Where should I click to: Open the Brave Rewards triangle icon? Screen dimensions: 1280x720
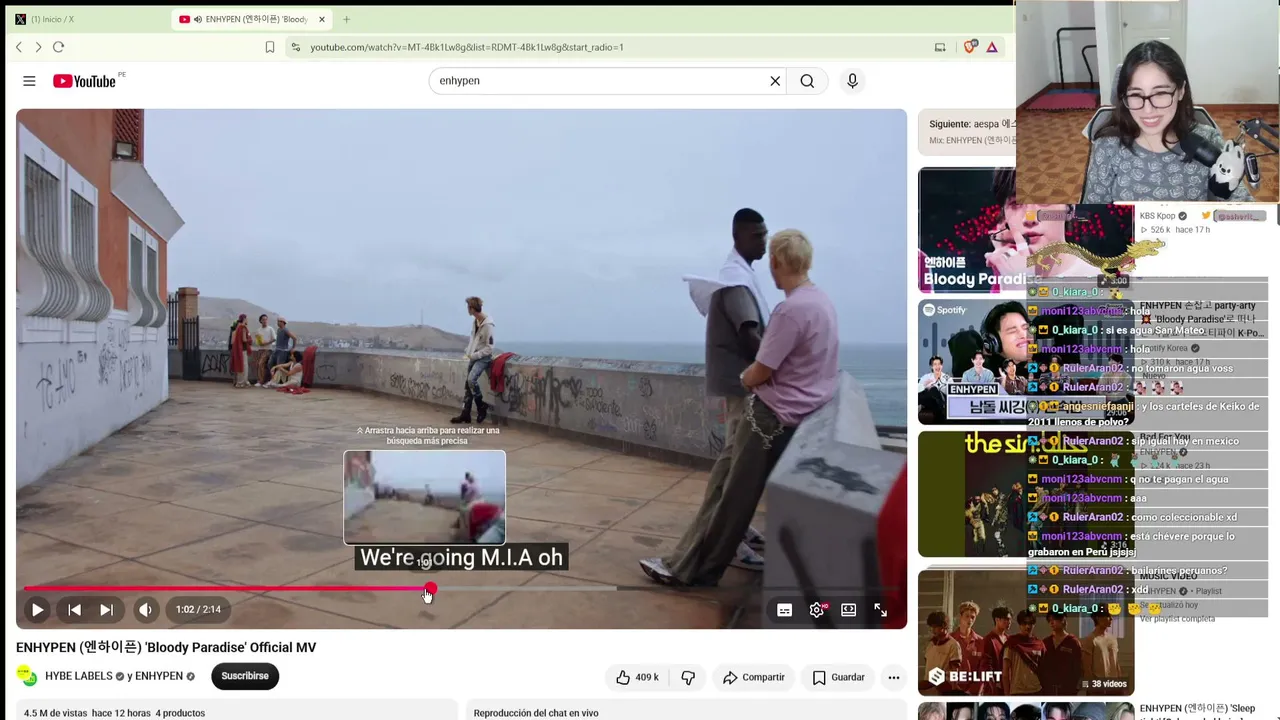(992, 47)
